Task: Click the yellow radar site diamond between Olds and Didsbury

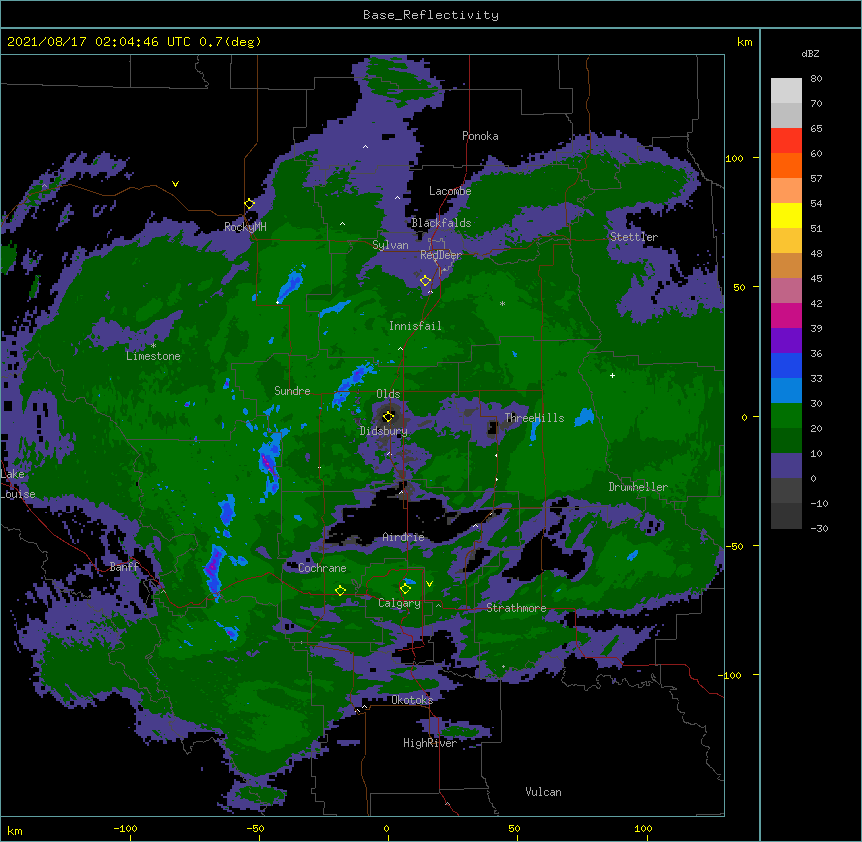Action: click(x=388, y=416)
